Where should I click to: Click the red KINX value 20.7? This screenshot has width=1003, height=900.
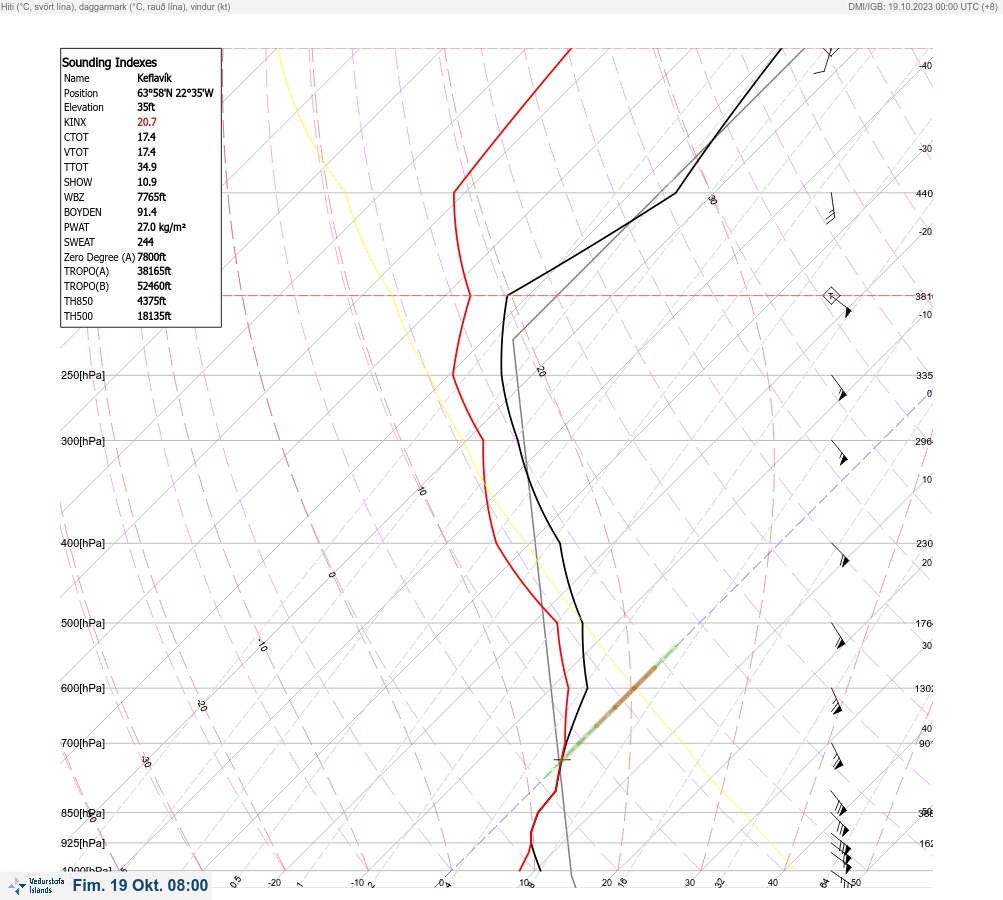pyautogui.click(x=146, y=122)
